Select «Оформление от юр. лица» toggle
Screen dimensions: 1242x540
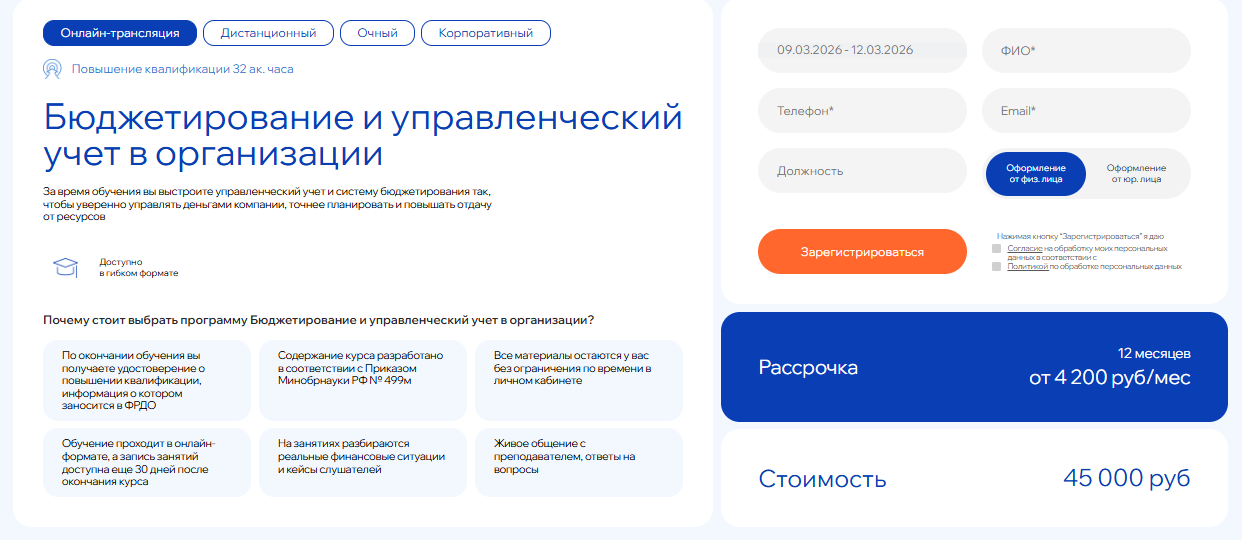click(x=1135, y=174)
